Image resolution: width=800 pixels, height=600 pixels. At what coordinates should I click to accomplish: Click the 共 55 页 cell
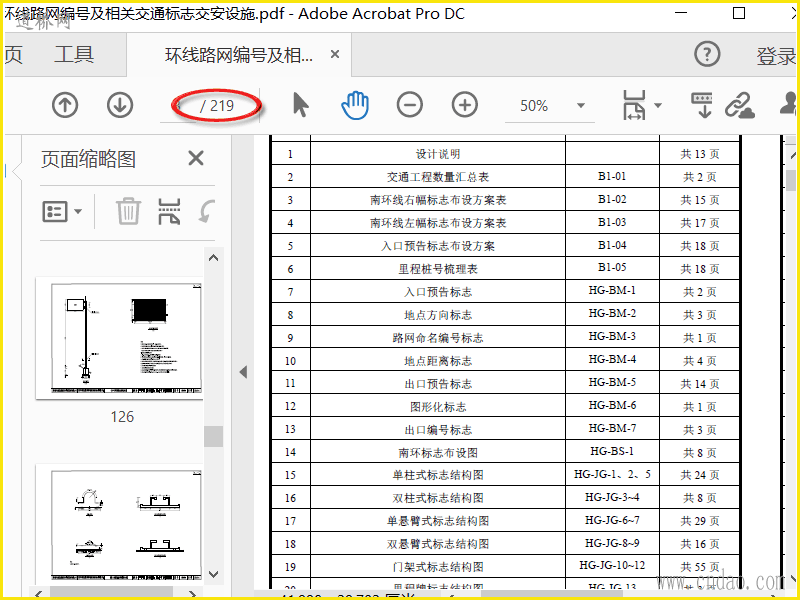[699, 567]
